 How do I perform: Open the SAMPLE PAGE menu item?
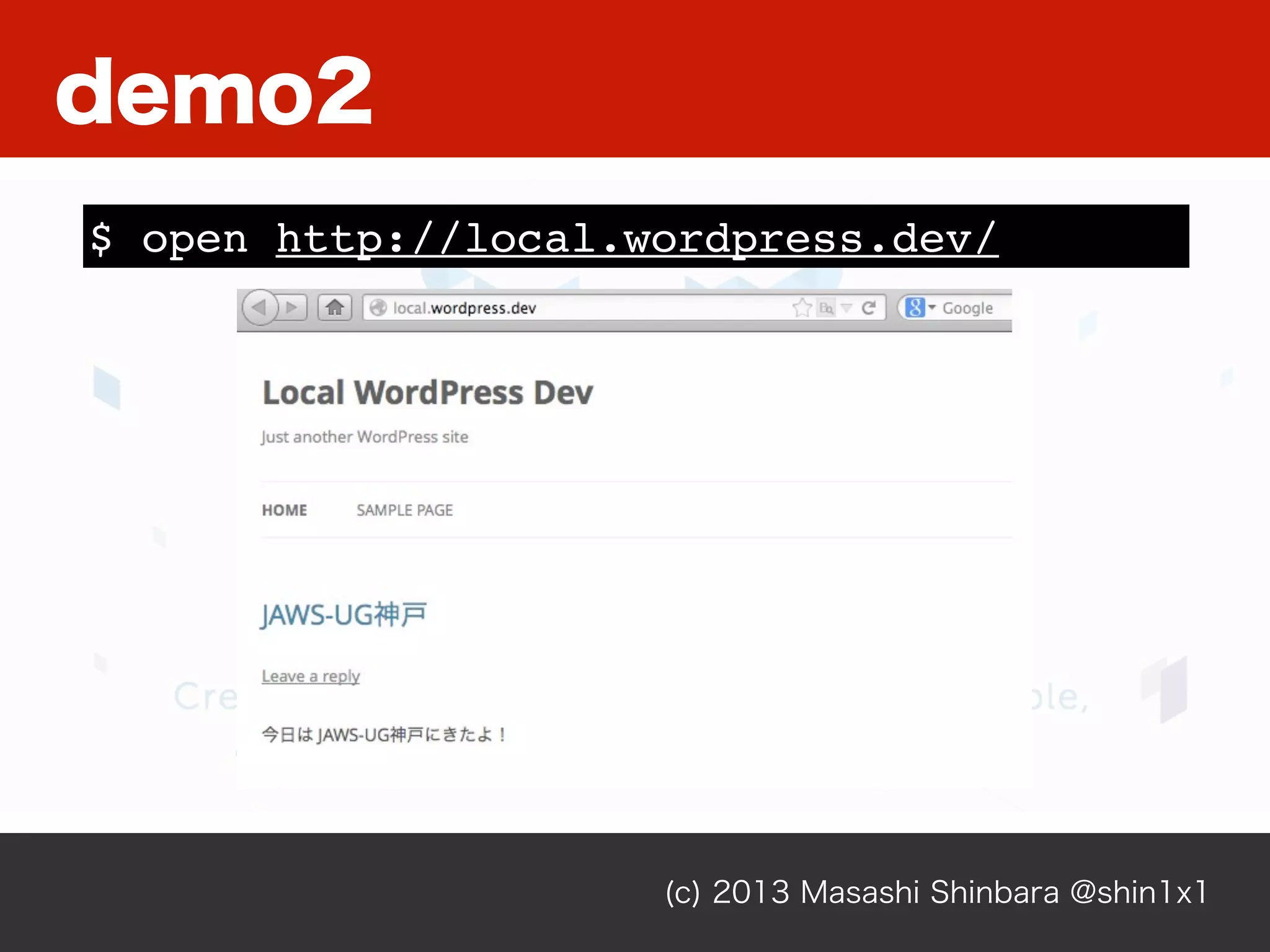coord(404,510)
